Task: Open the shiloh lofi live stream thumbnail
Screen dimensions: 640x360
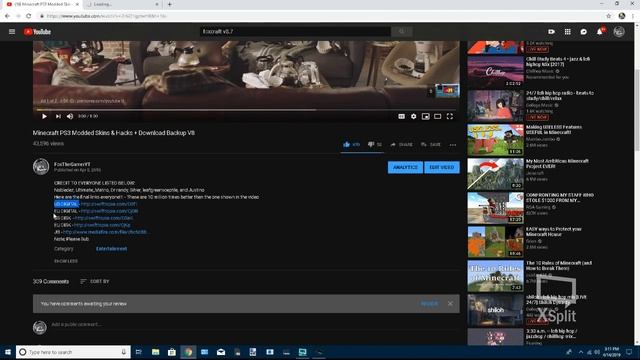Action: coord(495,310)
